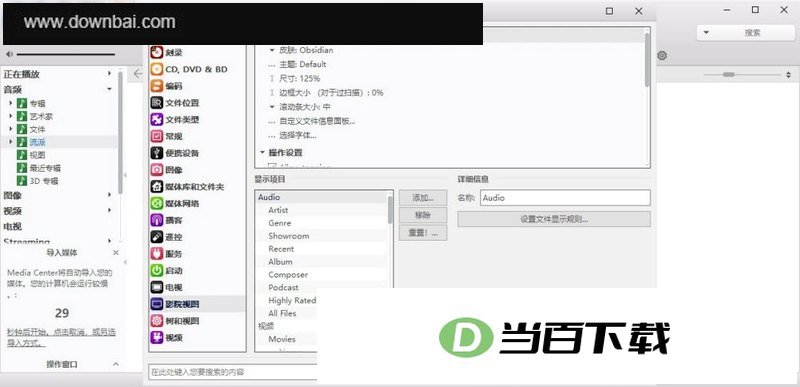Click the 艺术家 music note icon
This screenshot has width=800, height=387.
[x=22, y=116]
